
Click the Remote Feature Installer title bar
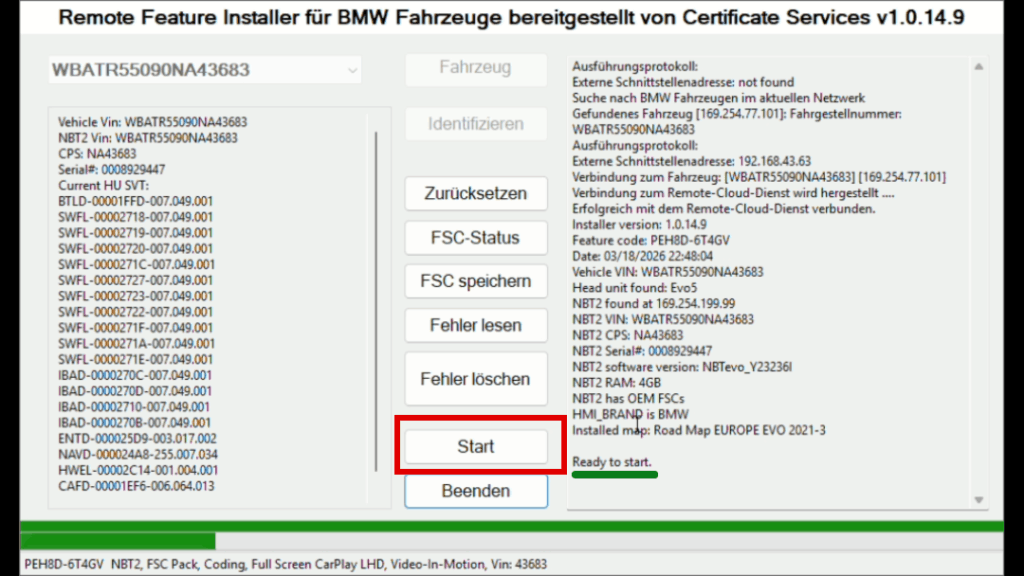coord(512,17)
